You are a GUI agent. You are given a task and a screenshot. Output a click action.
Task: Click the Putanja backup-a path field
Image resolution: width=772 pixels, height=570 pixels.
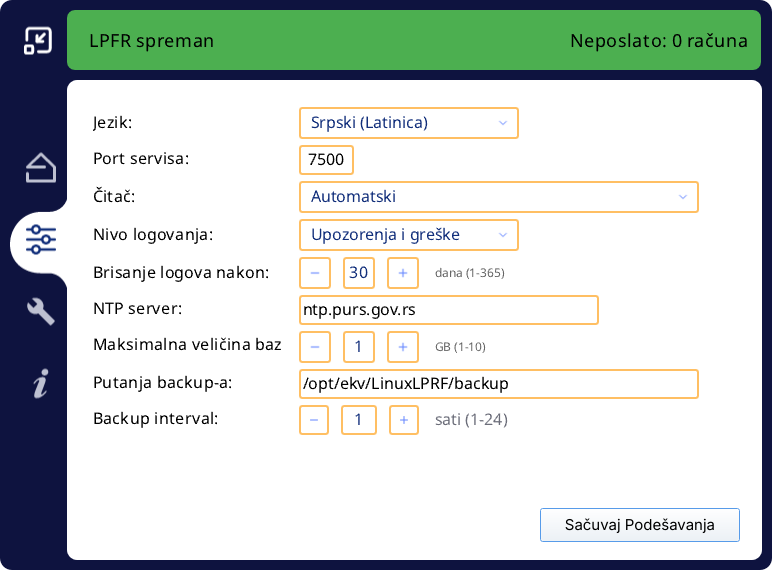[x=498, y=384]
